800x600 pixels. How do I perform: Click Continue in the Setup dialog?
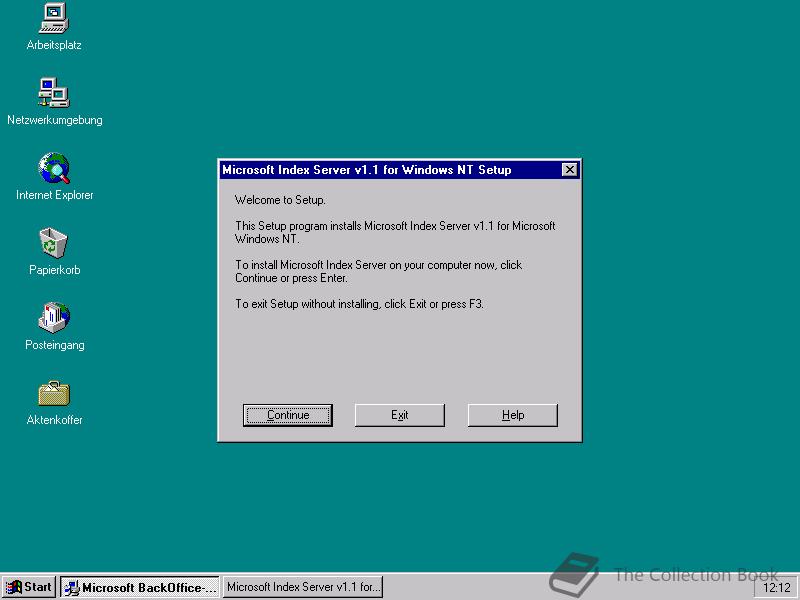pos(288,415)
